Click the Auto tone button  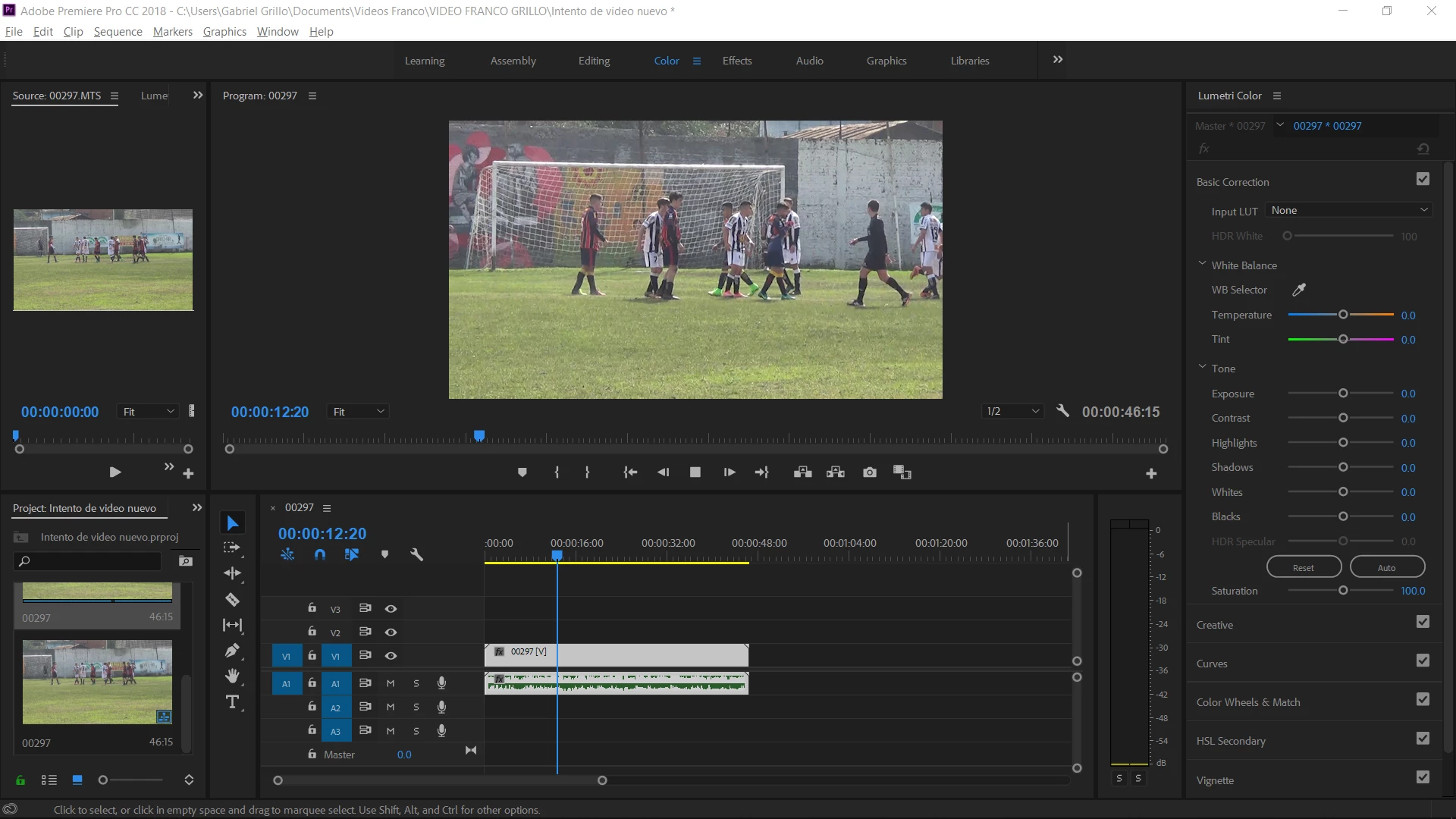1386,567
